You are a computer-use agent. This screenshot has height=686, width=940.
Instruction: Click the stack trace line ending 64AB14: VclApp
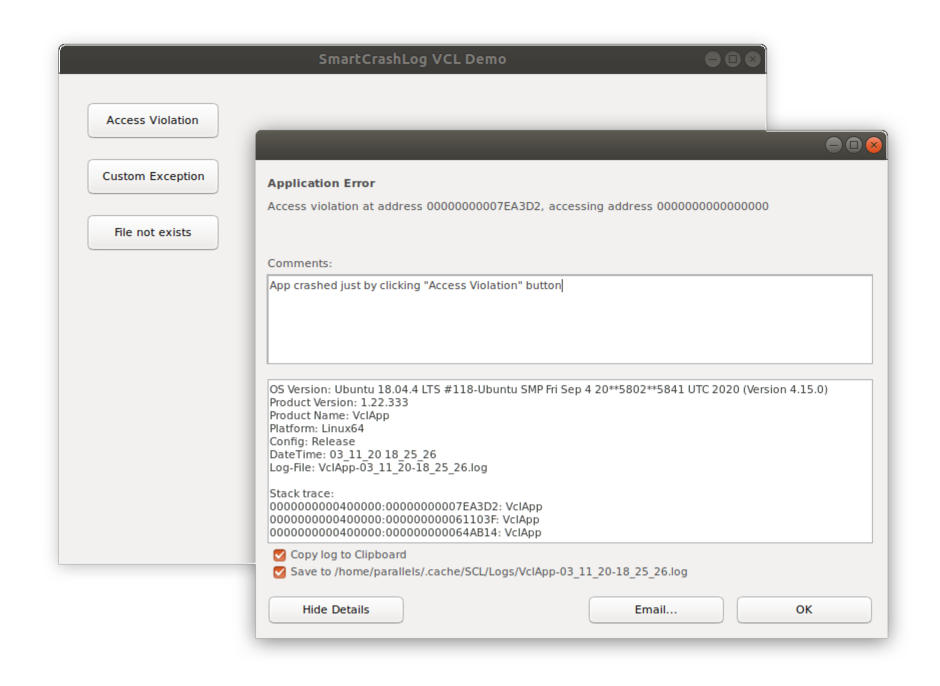[x=405, y=532]
